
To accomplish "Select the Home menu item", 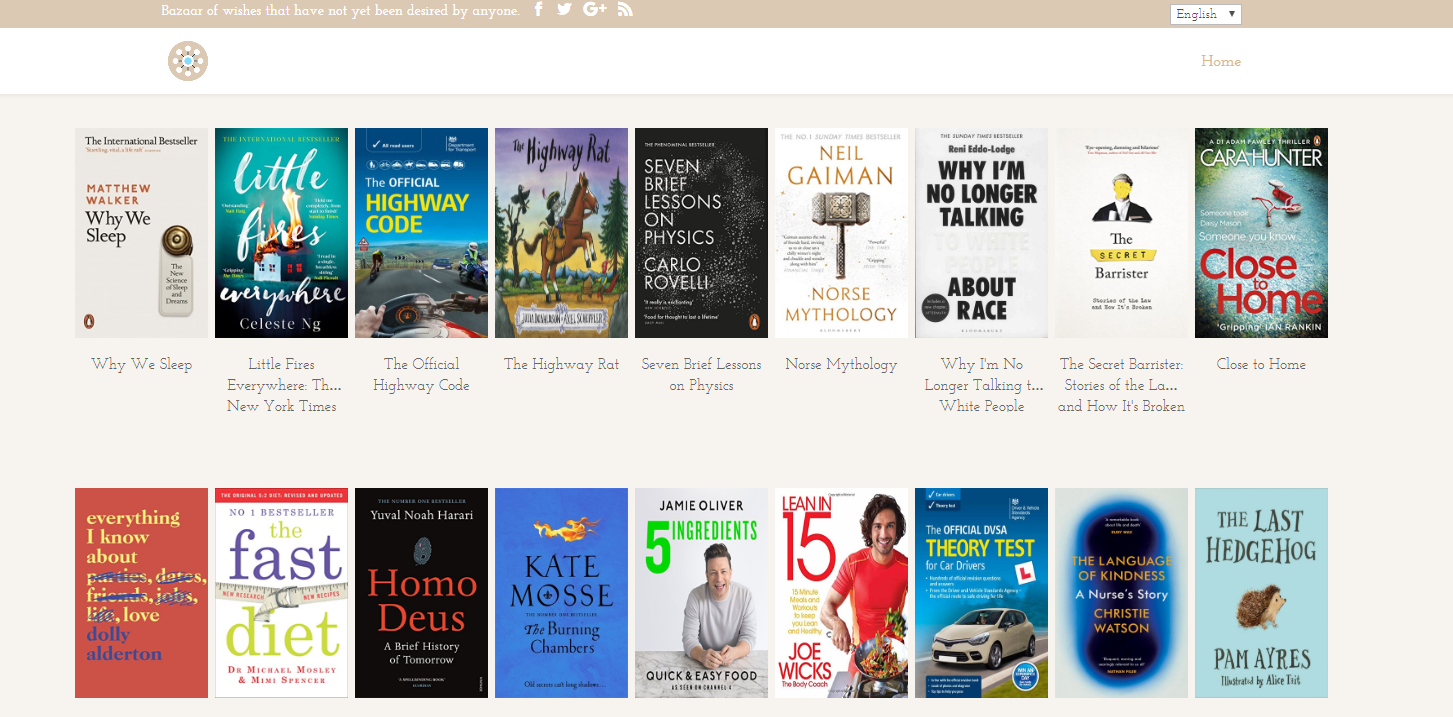I will pos(1220,61).
